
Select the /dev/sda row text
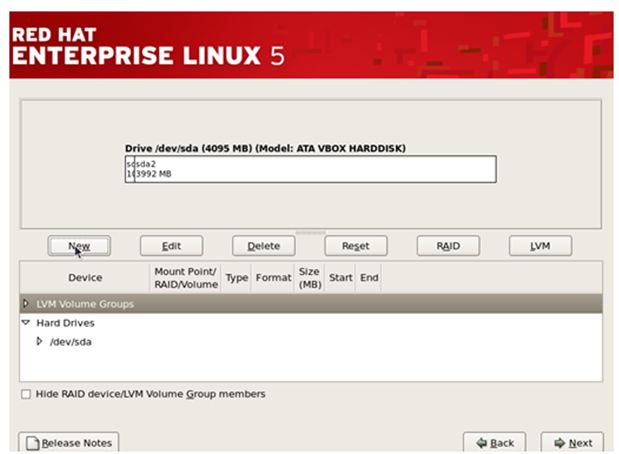tap(71, 342)
